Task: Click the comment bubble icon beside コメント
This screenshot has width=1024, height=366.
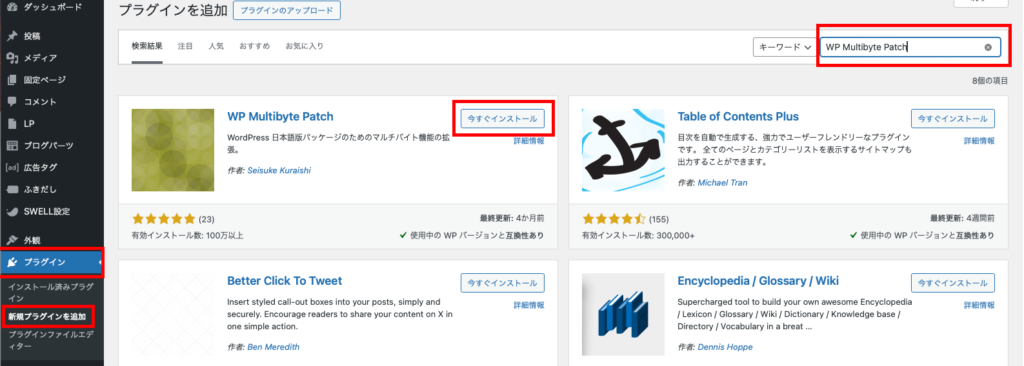Action: (12, 102)
